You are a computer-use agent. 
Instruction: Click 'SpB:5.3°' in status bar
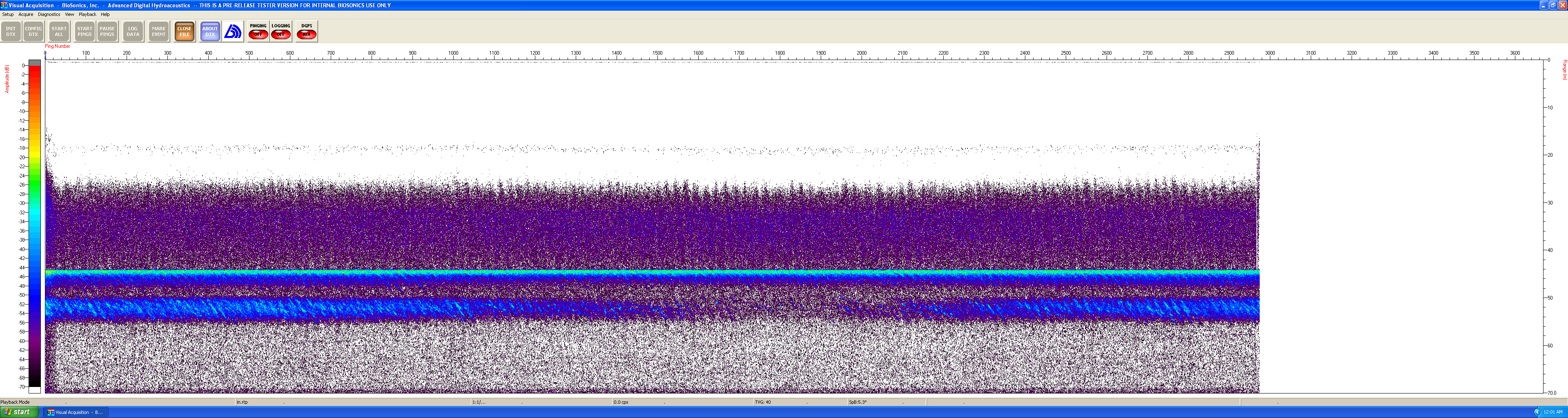(857, 402)
